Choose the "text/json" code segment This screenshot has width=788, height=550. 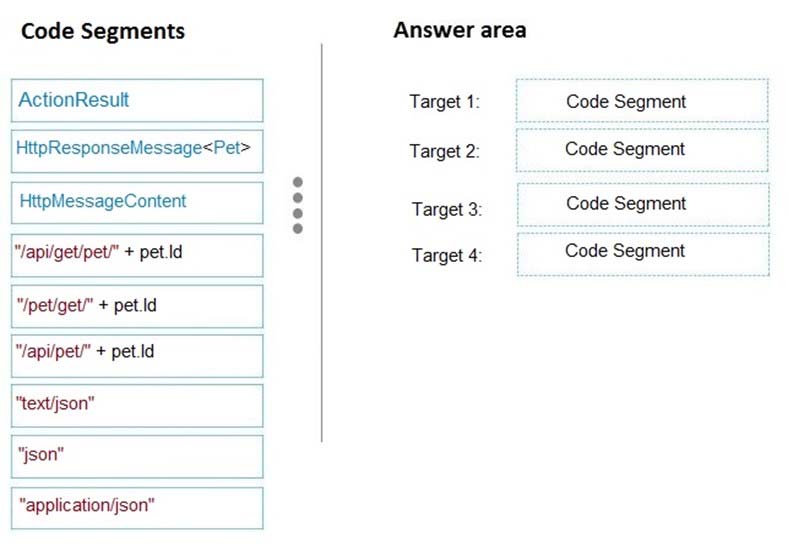point(137,406)
